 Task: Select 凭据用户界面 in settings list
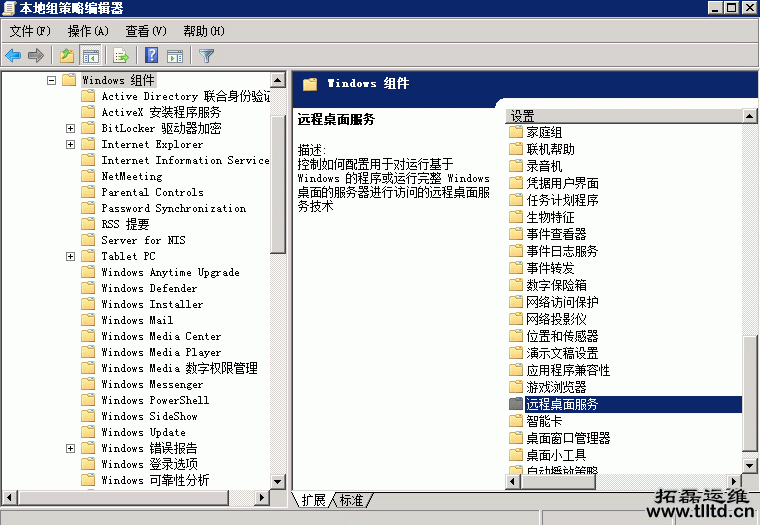[562, 183]
